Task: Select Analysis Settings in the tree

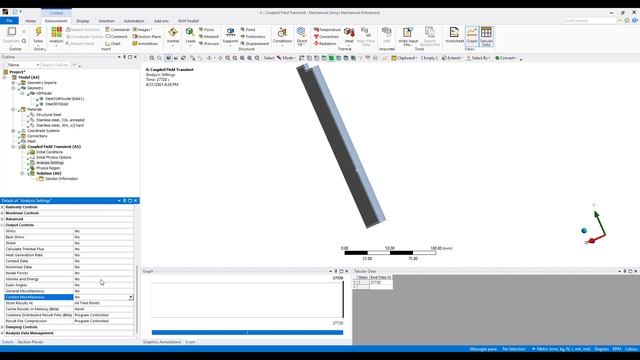Action: click(50, 162)
